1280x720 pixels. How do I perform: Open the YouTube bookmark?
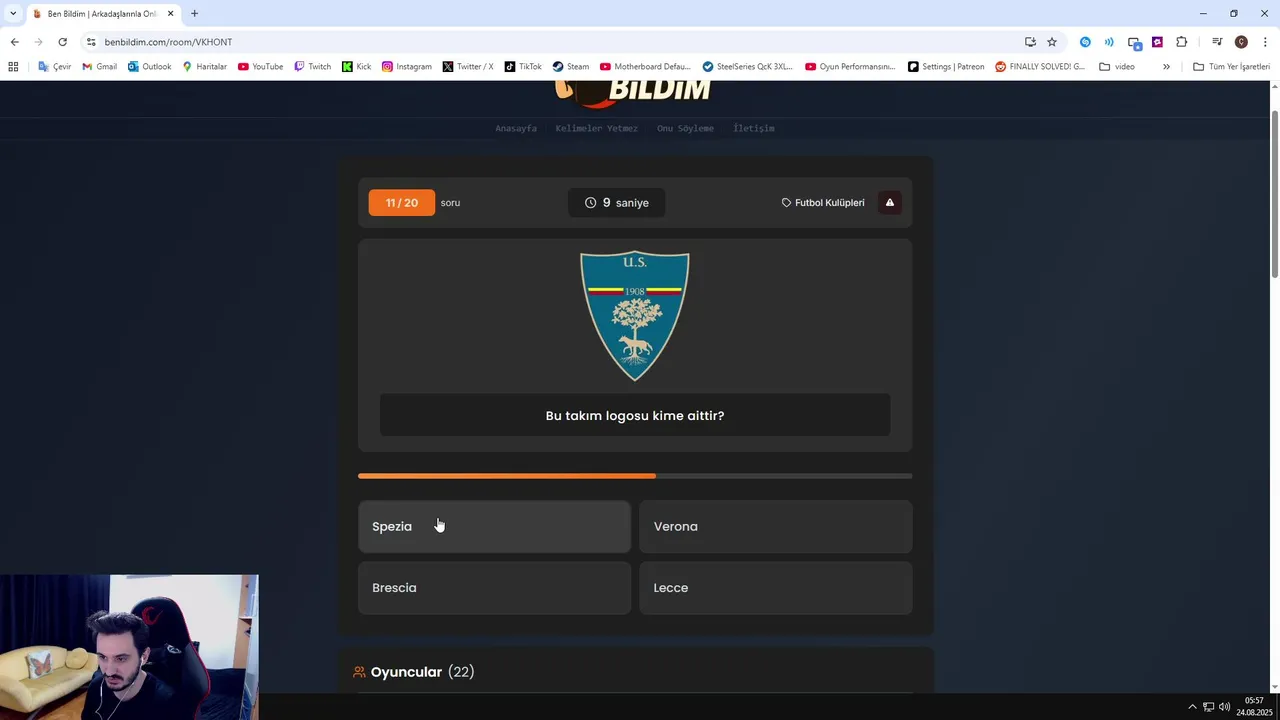260,67
